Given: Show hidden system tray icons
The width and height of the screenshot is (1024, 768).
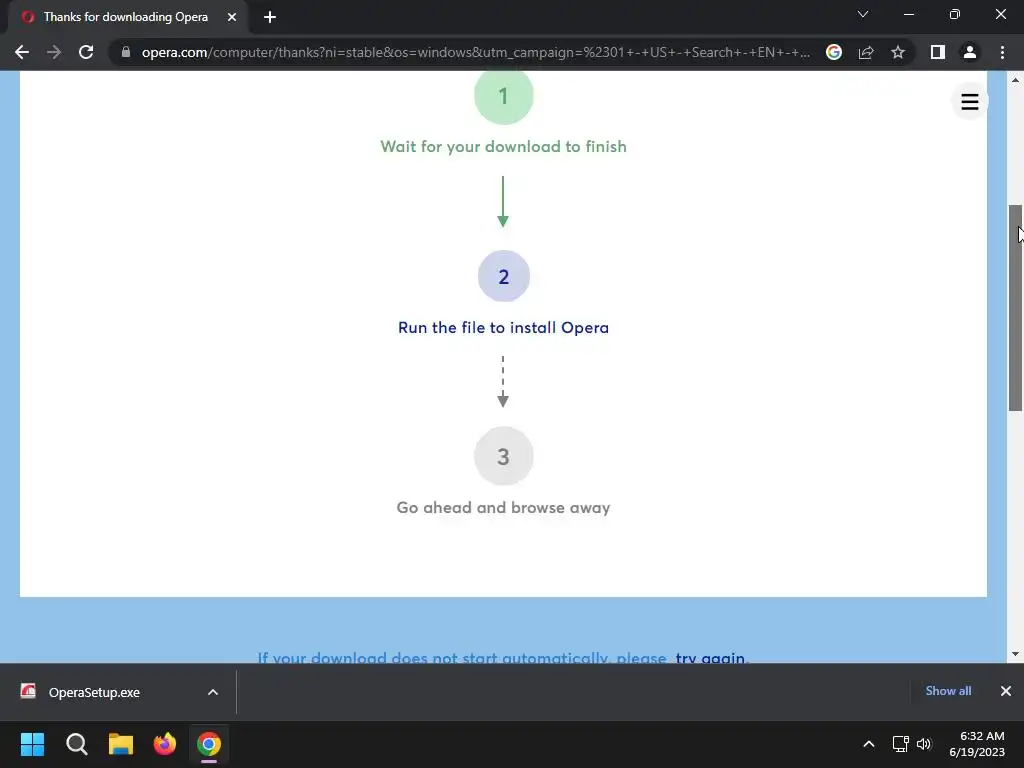Looking at the screenshot, I should click(x=869, y=744).
